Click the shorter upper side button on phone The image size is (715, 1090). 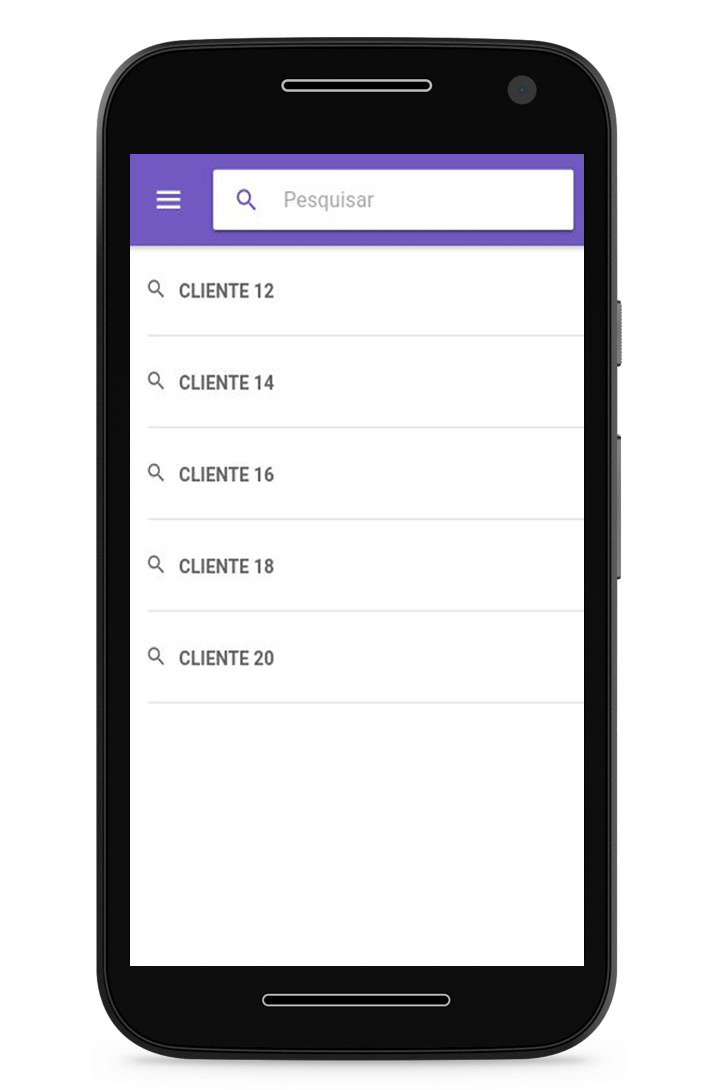[x=618, y=333]
